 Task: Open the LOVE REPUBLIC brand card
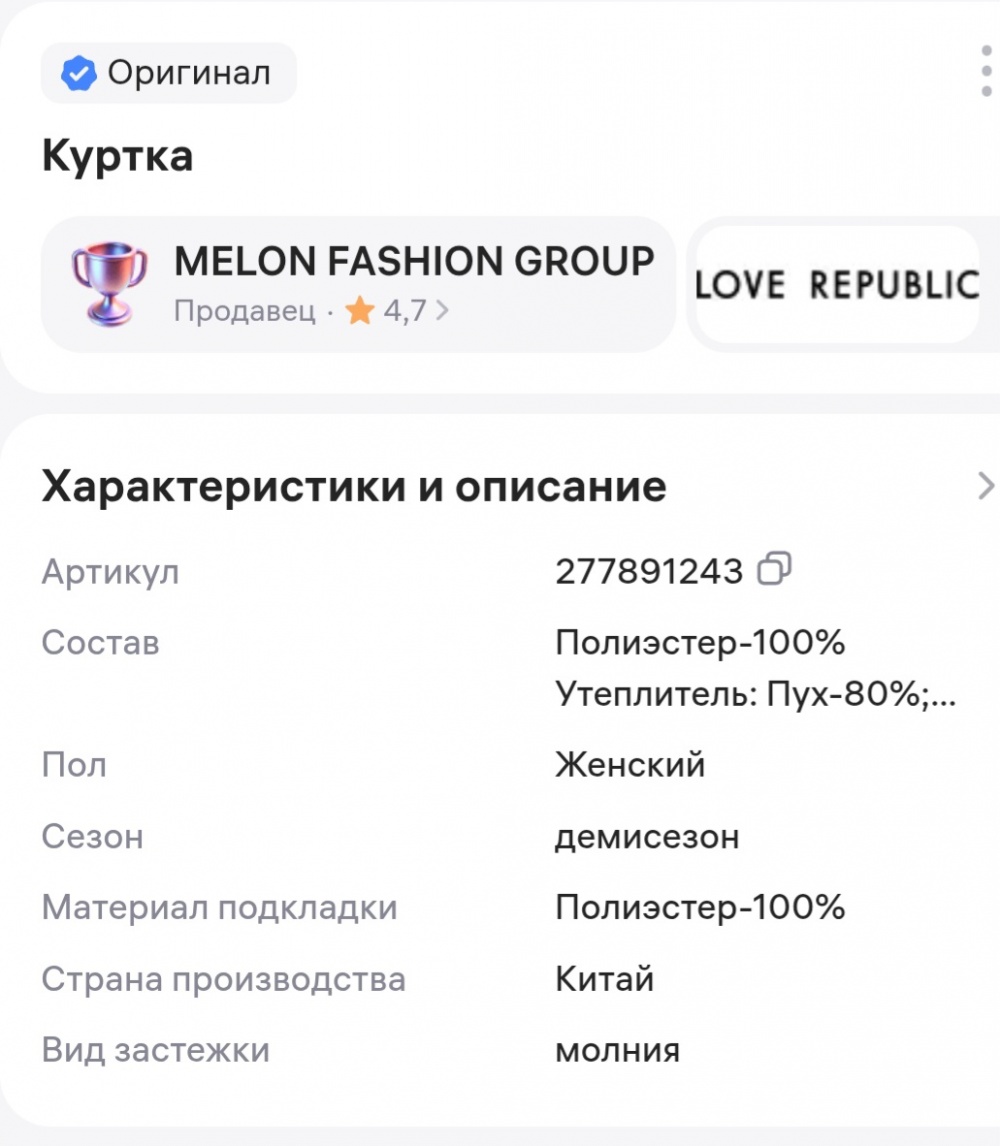pyautogui.click(x=838, y=285)
